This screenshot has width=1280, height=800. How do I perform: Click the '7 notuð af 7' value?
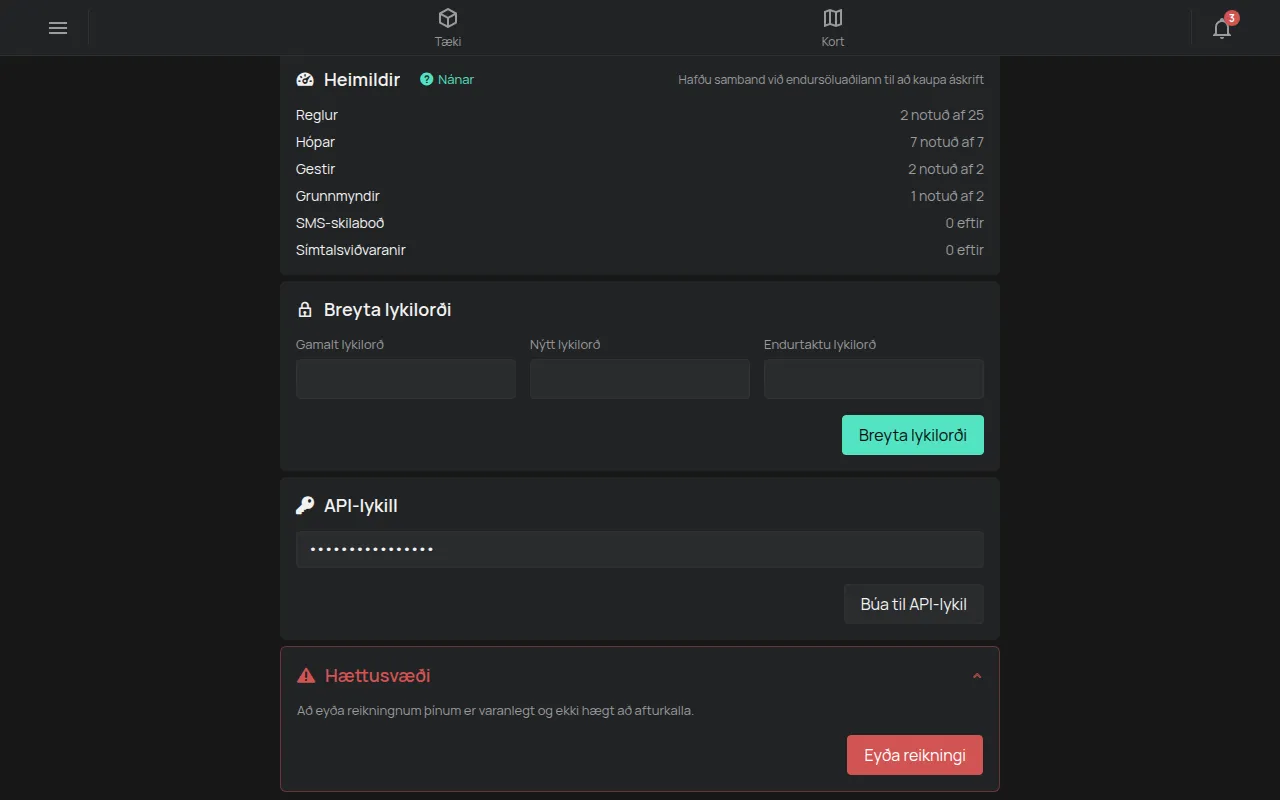[947, 142]
